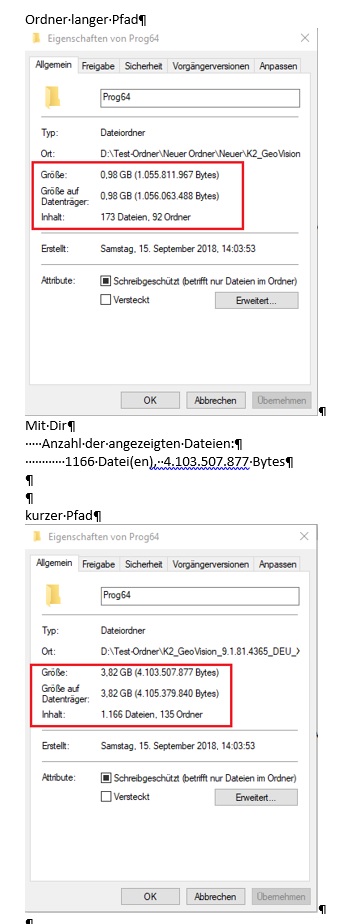The width and height of the screenshot is (362, 924).
Task: Click the heading 'Ordner langer Pfad'
Action: tap(83, 20)
